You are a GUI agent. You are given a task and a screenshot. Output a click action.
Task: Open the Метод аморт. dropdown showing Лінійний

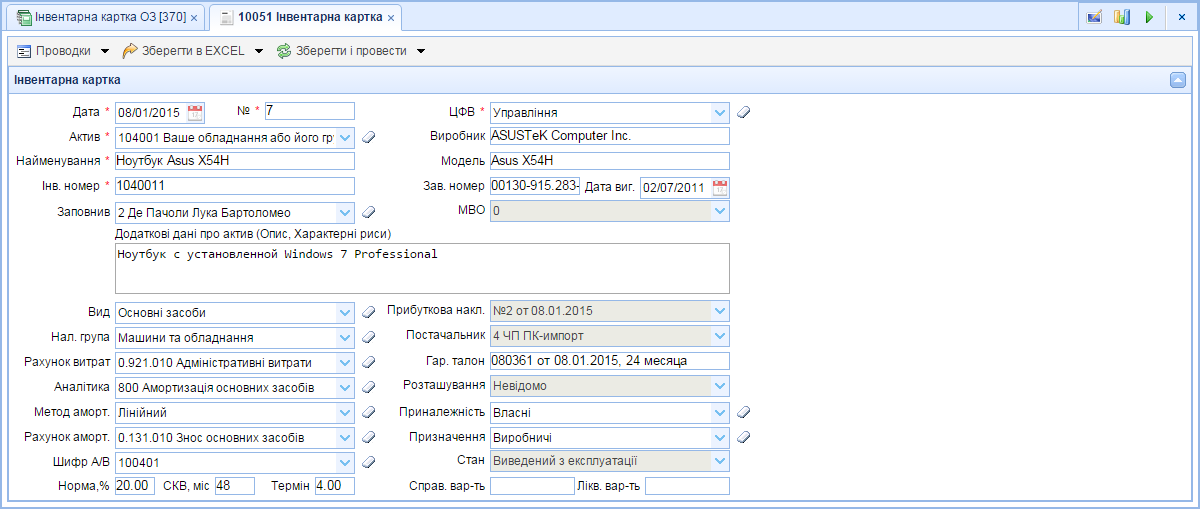tap(345, 412)
